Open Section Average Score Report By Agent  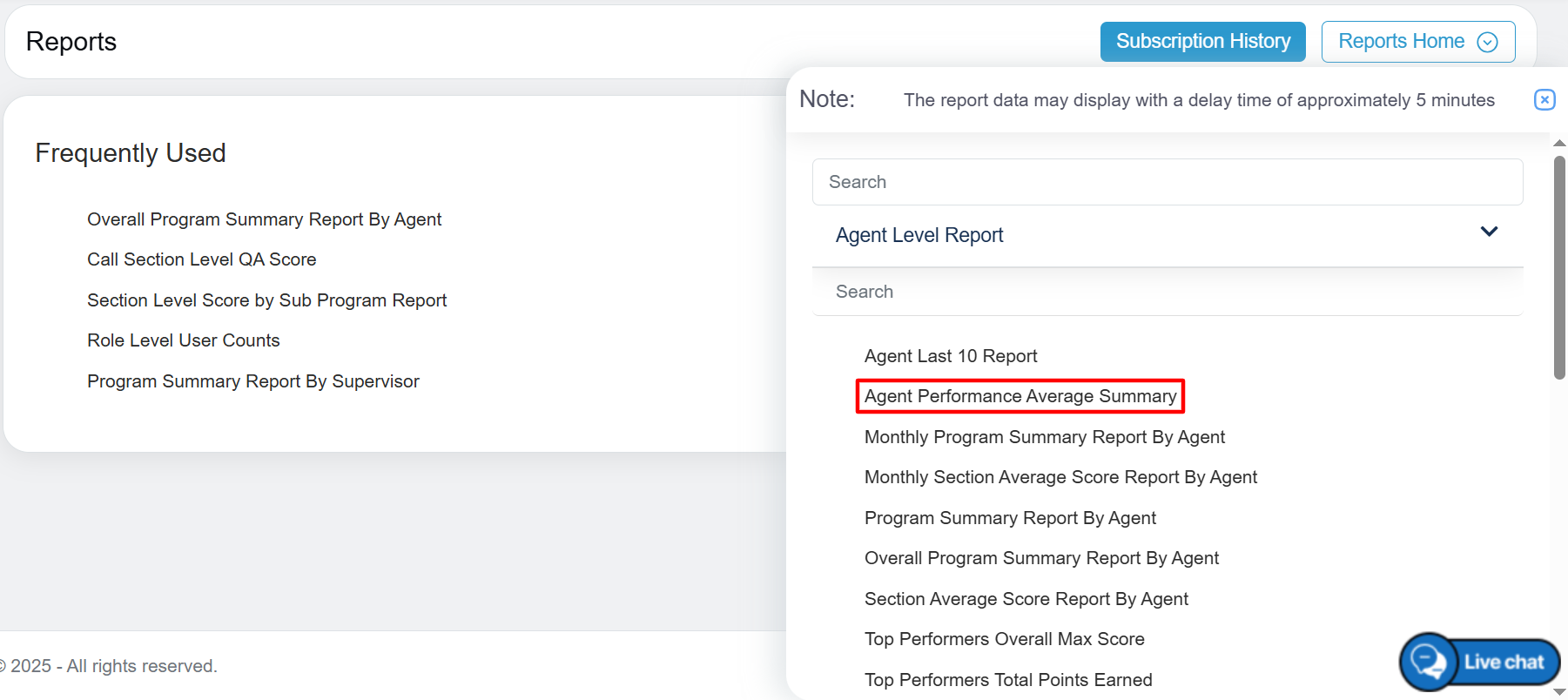click(1026, 599)
